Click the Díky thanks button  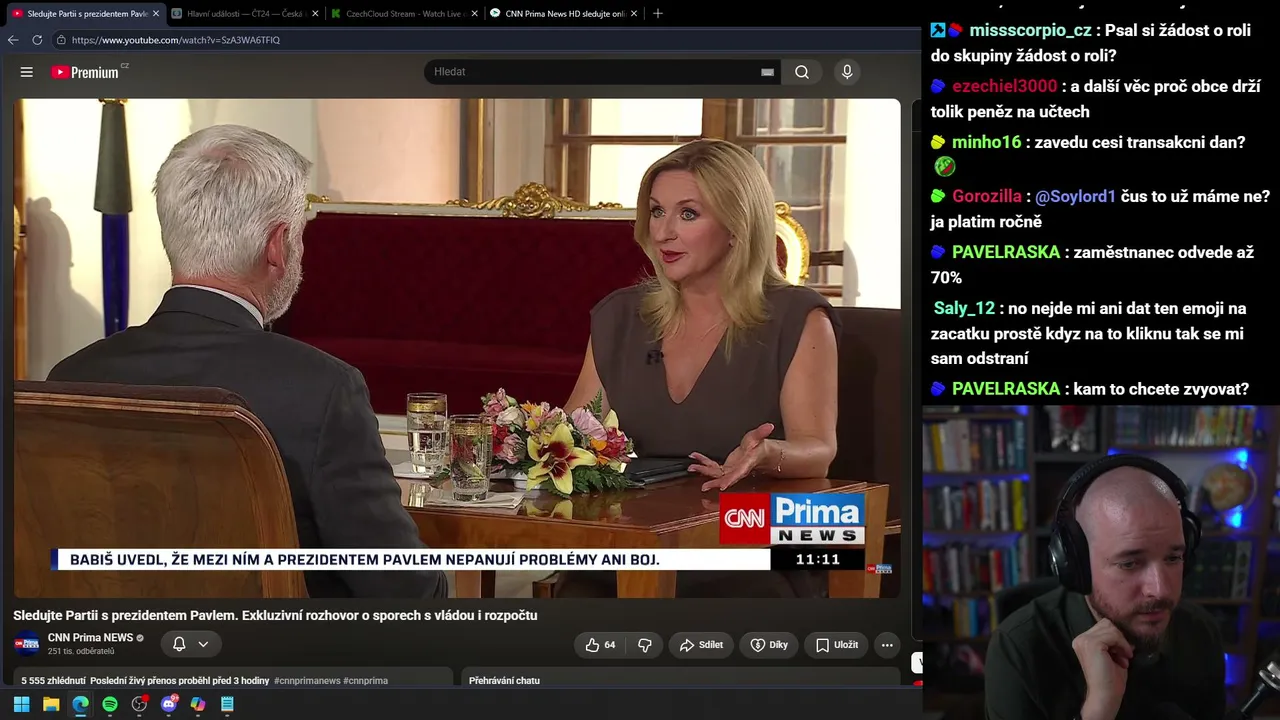tap(769, 645)
